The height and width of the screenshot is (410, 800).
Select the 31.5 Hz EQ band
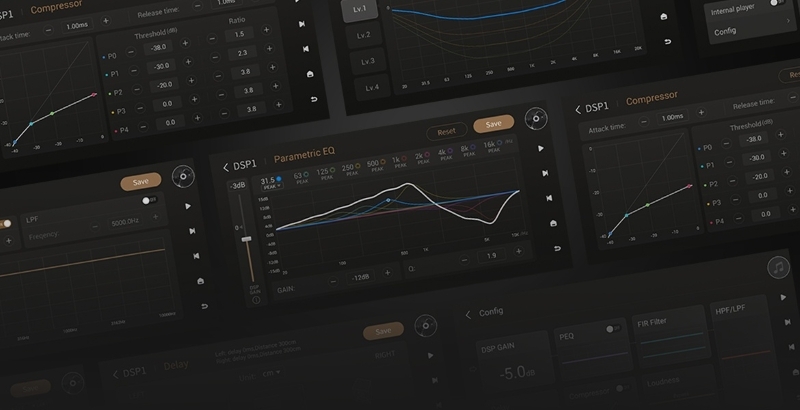271,181
